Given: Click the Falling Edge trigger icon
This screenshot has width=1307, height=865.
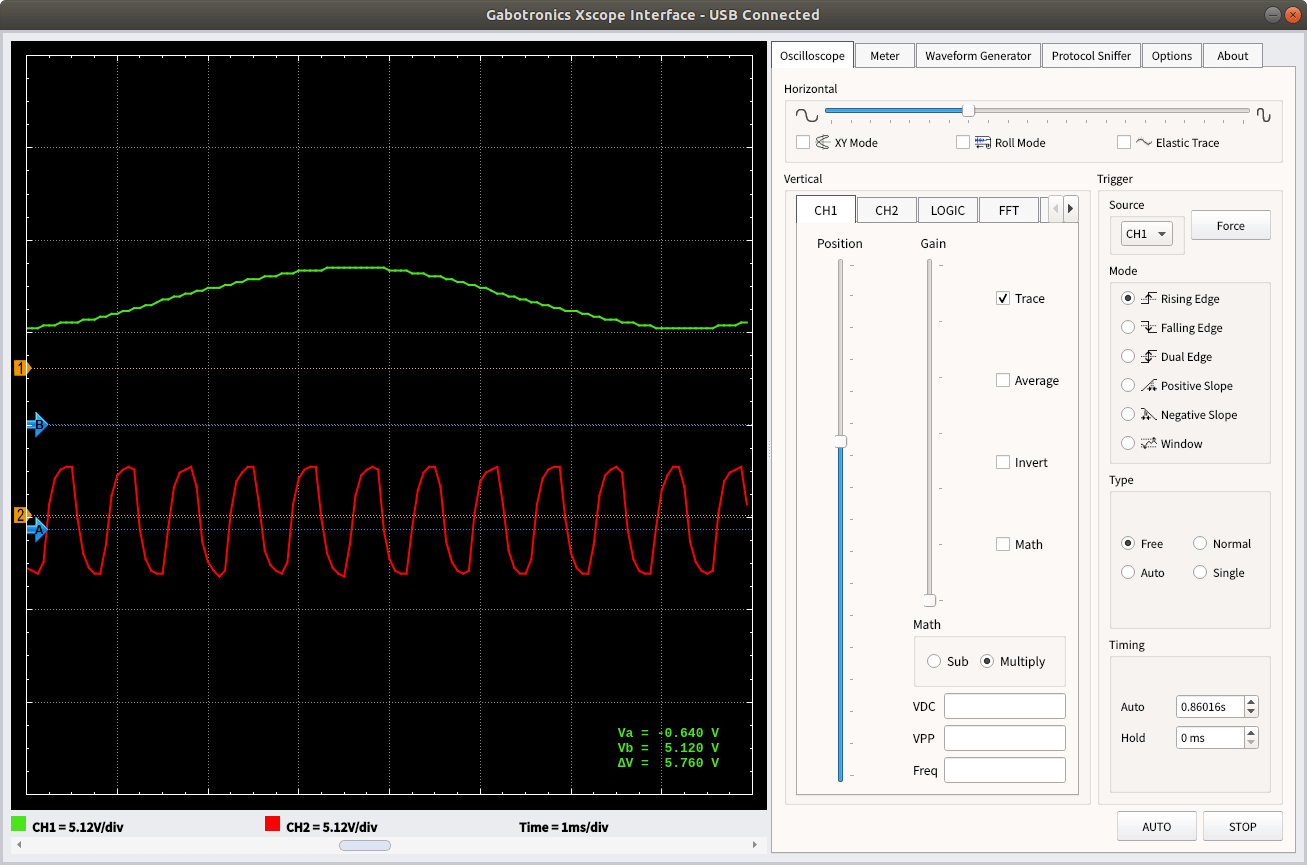Looking at the screenshot, I should click(x=1149, y=327).
